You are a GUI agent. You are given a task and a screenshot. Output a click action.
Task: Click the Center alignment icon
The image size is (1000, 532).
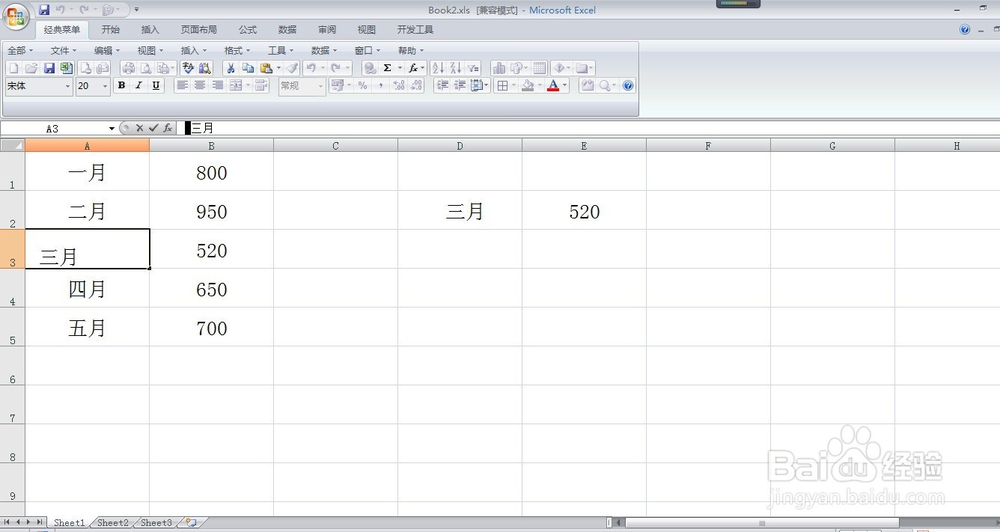[200, 85]
